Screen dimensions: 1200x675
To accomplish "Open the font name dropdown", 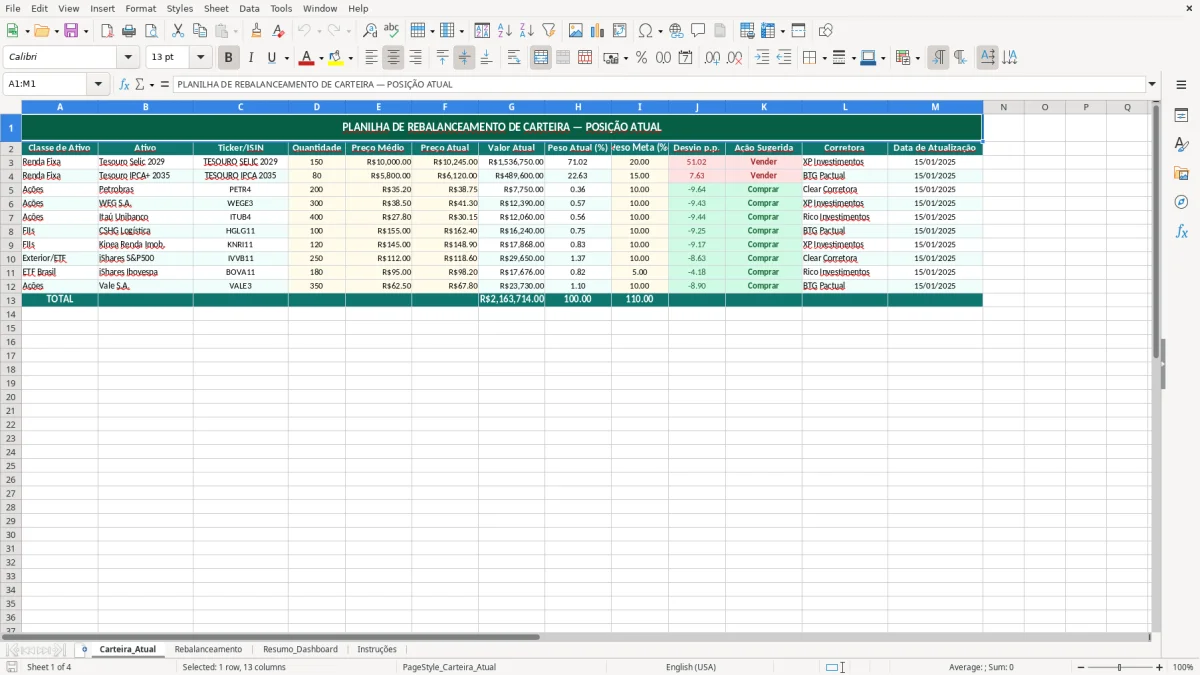I will pos(127,58).
